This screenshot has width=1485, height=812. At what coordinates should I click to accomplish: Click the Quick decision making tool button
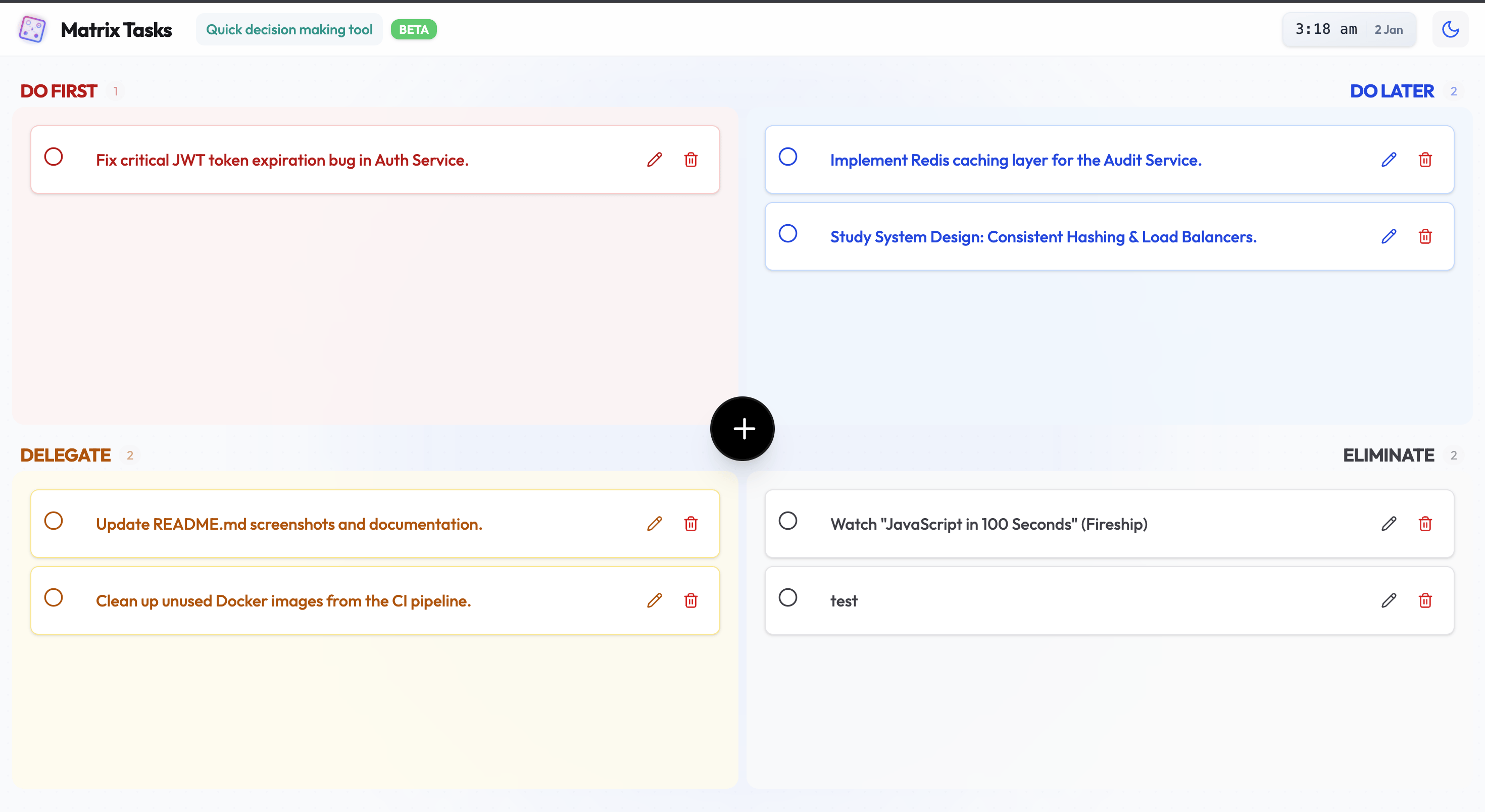289,29
